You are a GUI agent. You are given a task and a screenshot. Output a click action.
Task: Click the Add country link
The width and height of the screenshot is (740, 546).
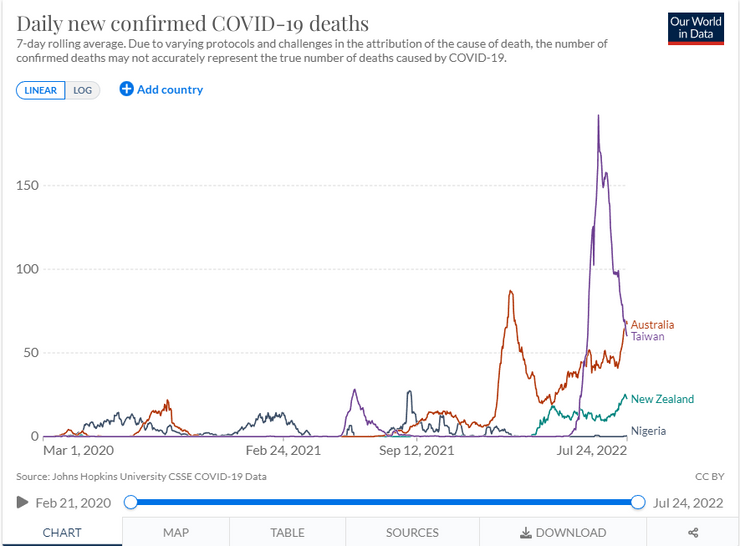click(170, 89)
